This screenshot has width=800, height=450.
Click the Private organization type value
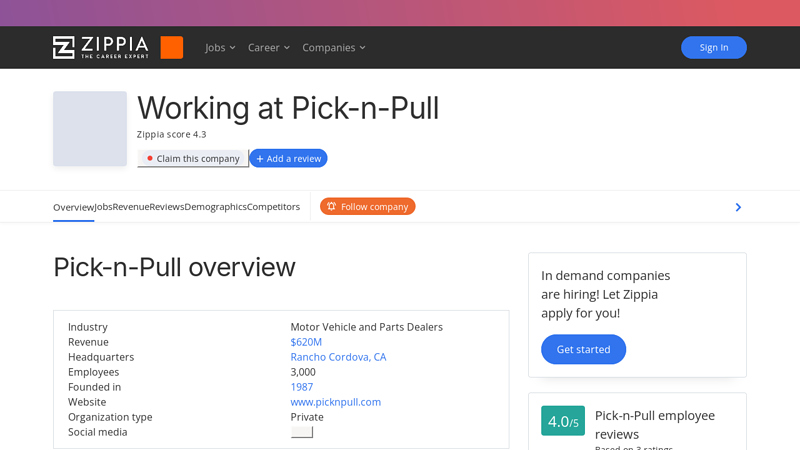pyautogui.click(x=307, y=417)
